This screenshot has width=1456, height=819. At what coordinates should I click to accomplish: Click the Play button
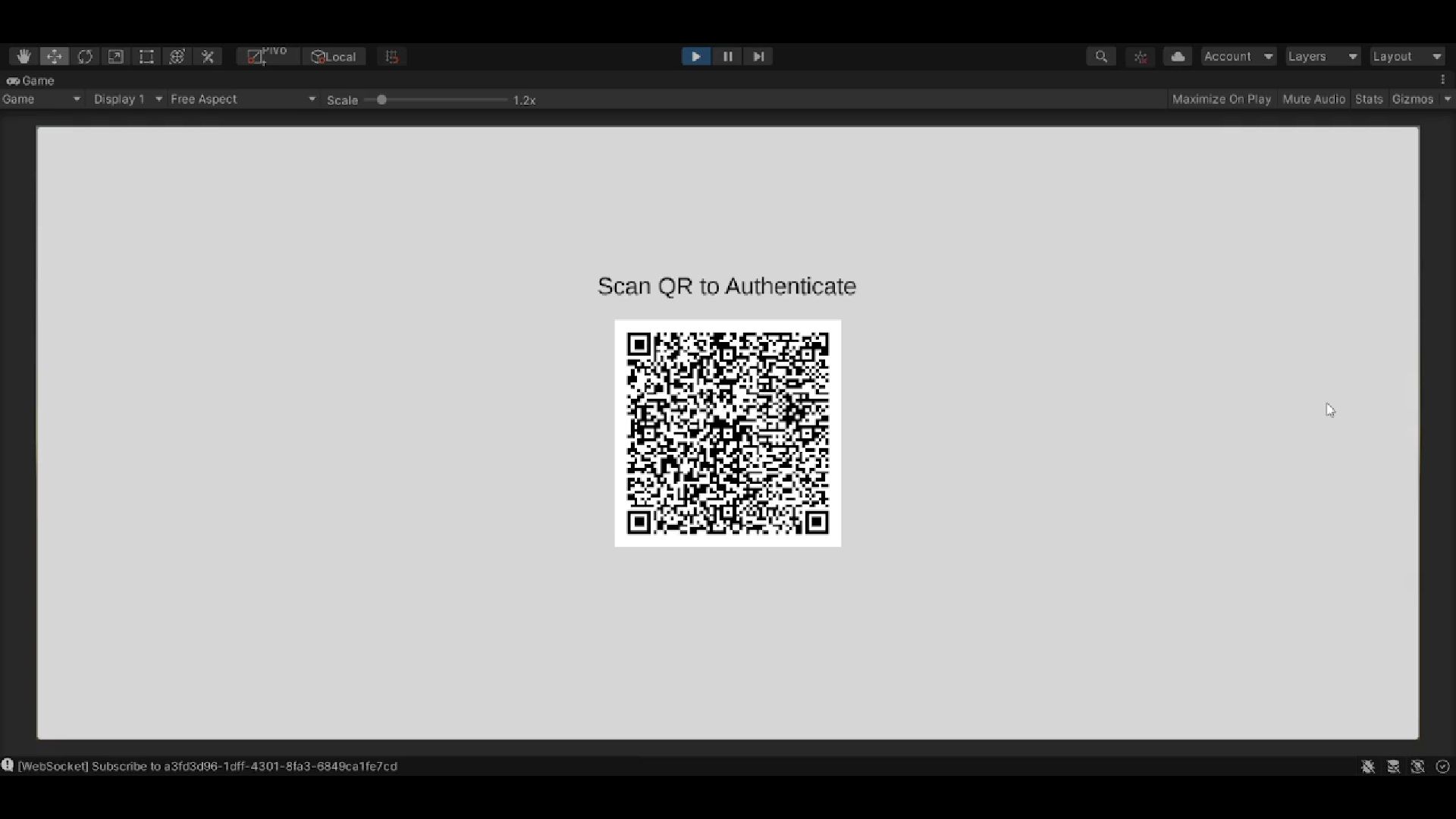tap(695, 57)
